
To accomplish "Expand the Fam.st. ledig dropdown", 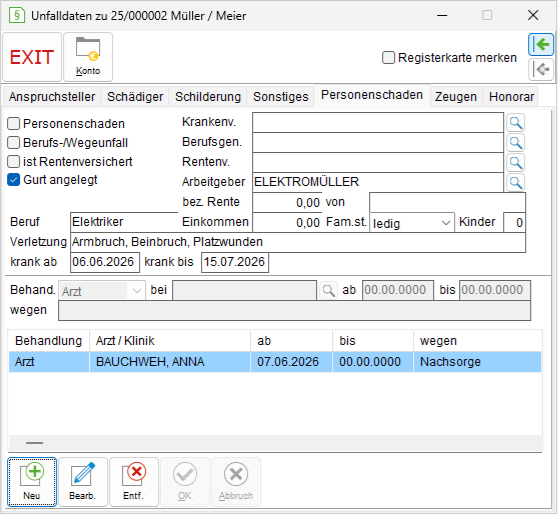I will 412,223.
